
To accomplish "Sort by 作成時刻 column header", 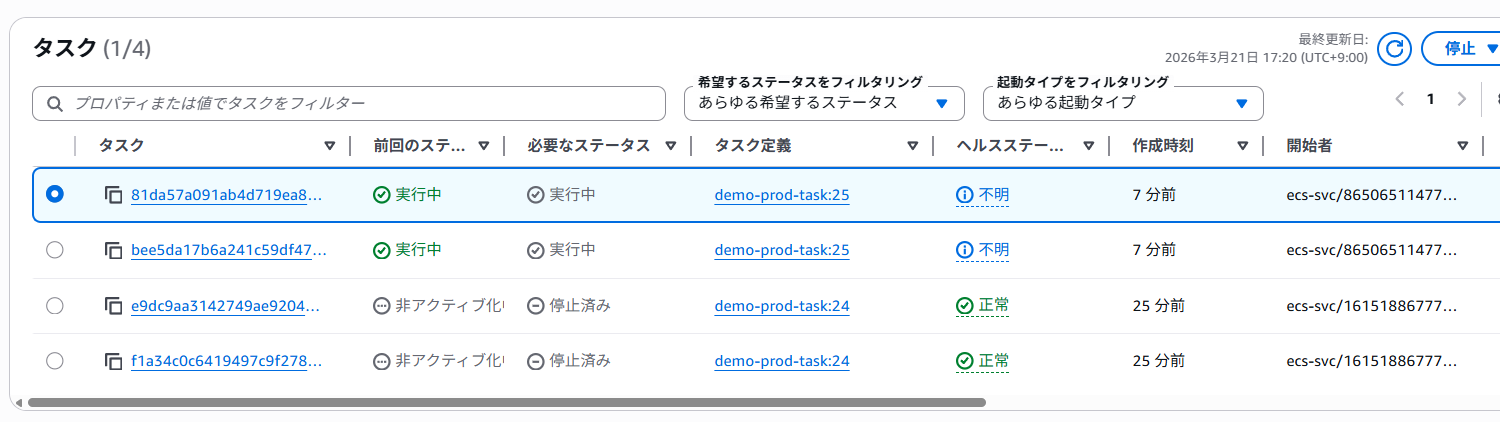I will click(x=1242, y=146).
